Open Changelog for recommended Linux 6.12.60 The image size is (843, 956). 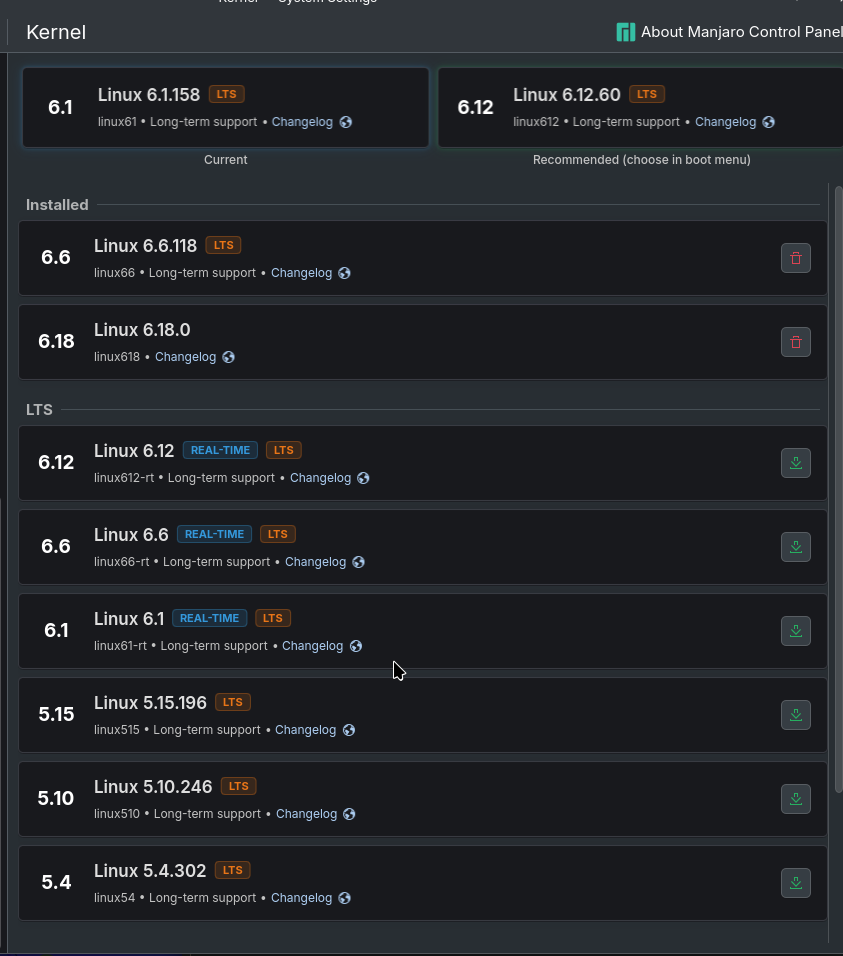(x=725, y=122)
